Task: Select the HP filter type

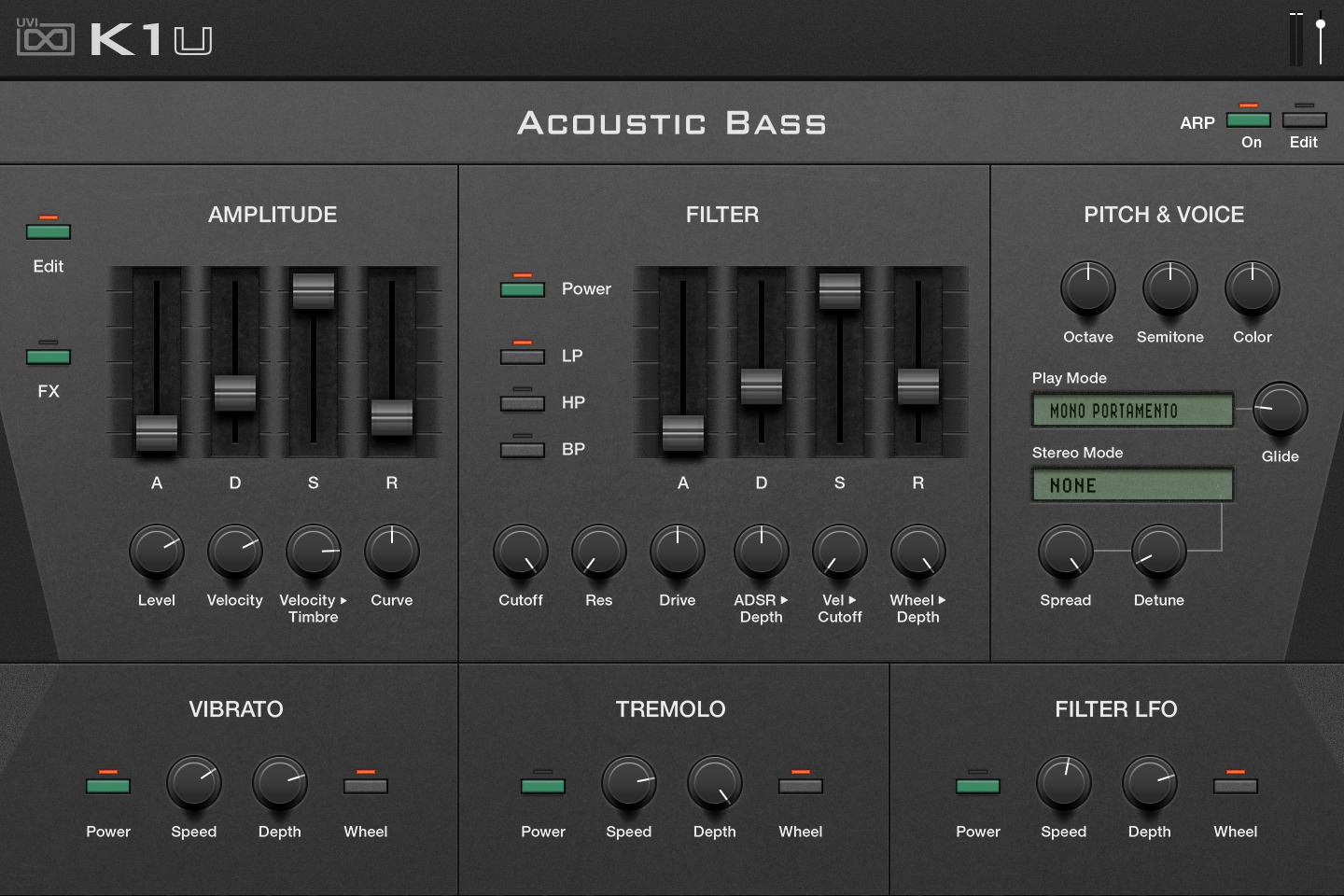Action: 523,403
